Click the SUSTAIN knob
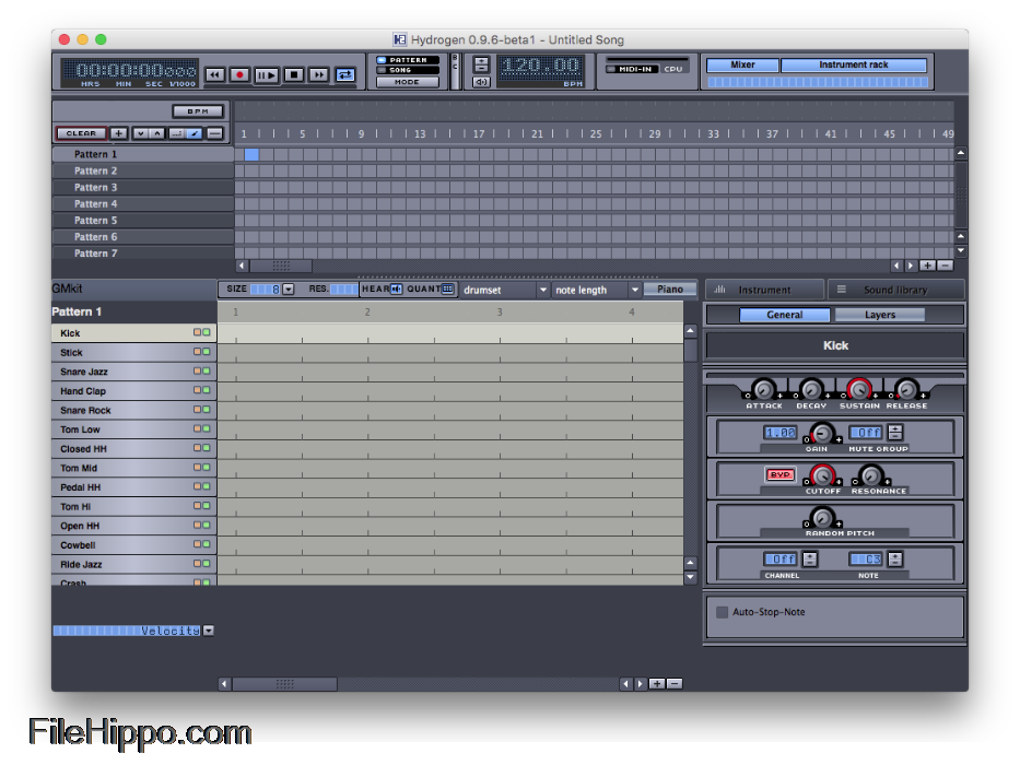Image resolution: width=1020 pixels, height=765 pixels. click(859, 389)
